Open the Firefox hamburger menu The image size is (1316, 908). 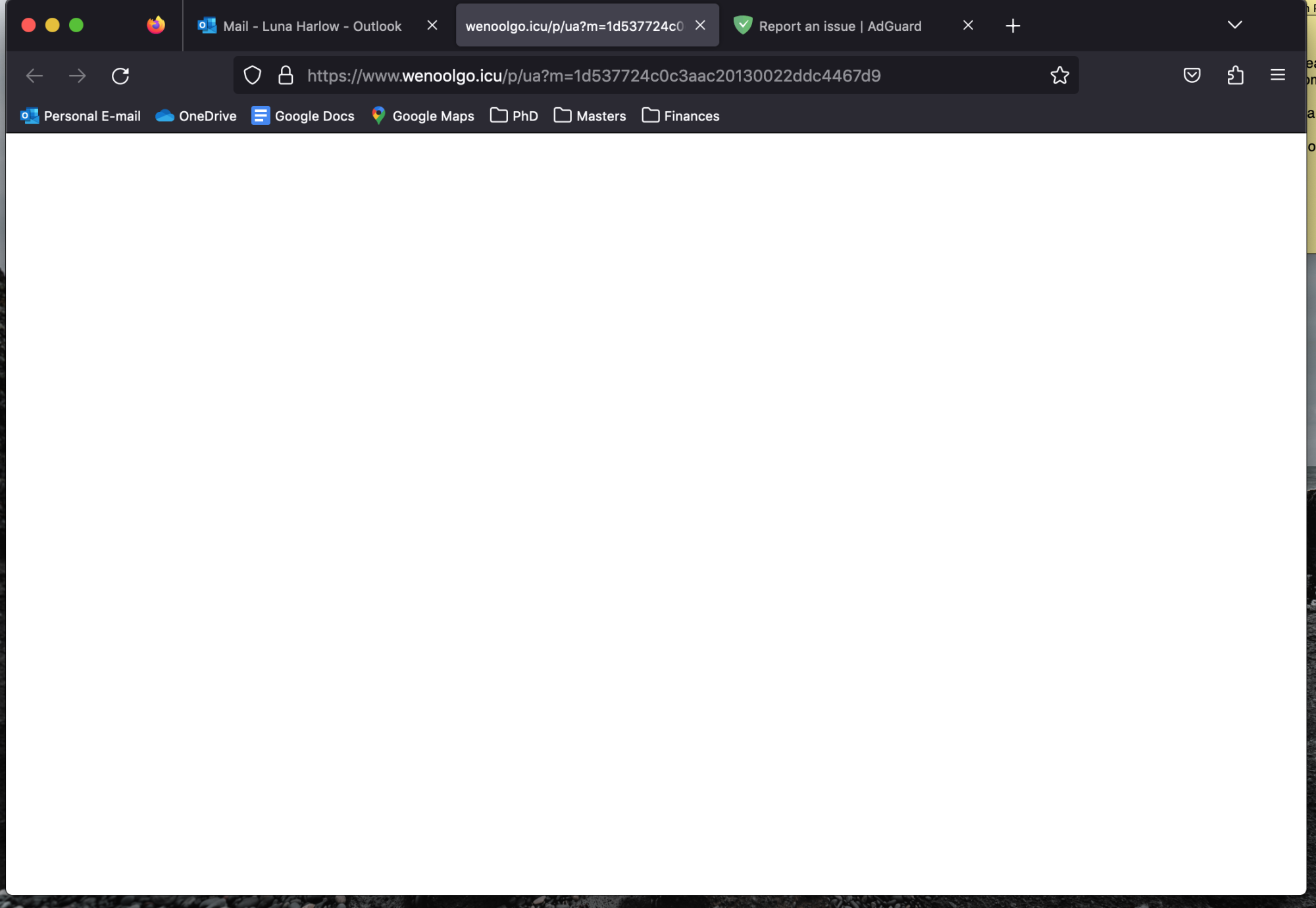(x=1277, y=76)
